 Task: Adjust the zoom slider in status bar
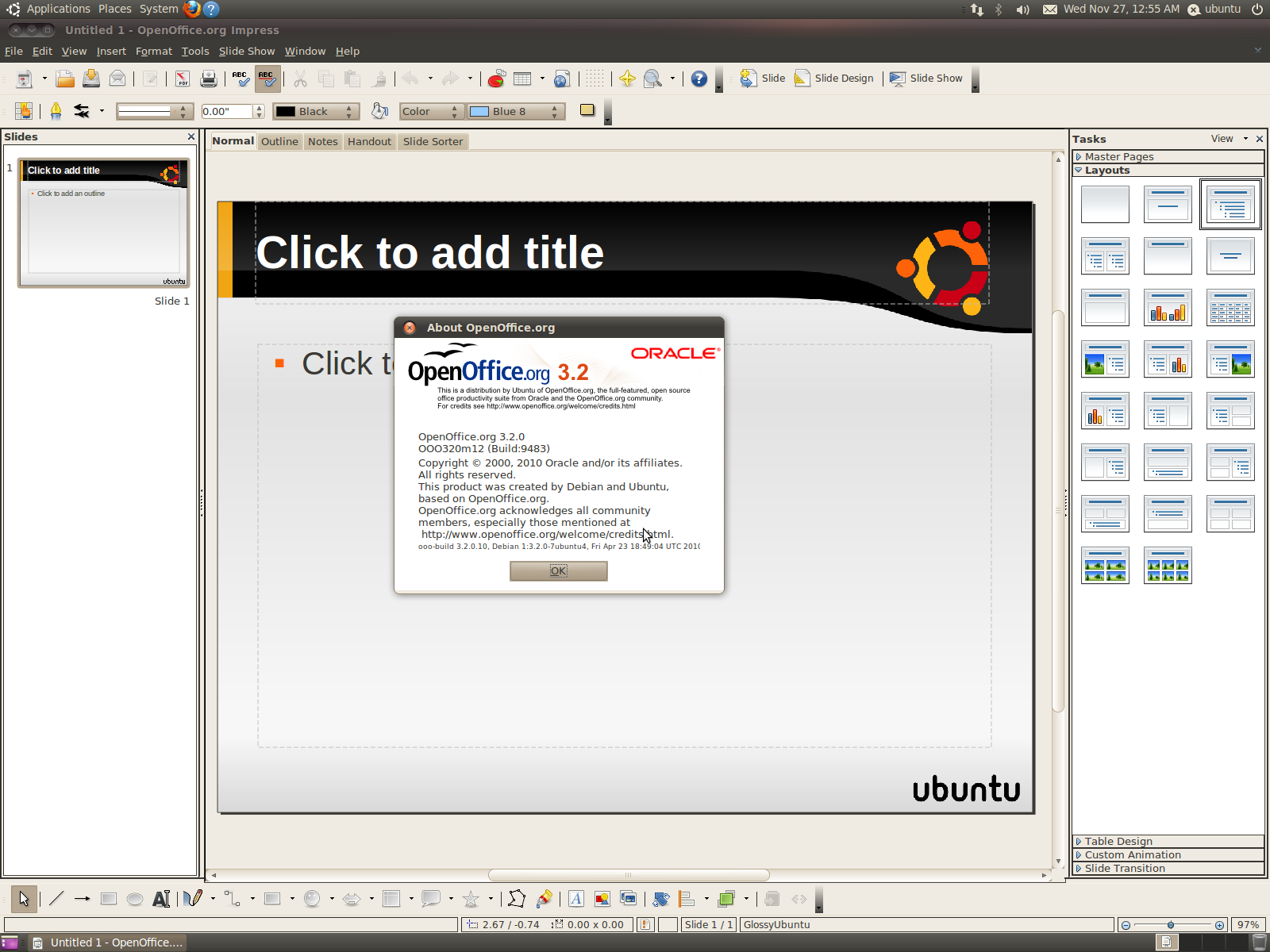point(1172,925)
